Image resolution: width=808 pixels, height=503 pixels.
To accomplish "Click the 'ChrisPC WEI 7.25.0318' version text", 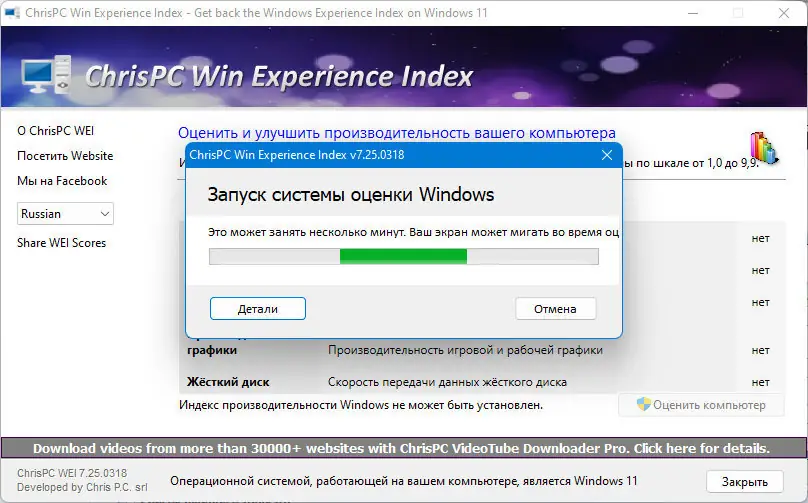I will coord(72,473).
